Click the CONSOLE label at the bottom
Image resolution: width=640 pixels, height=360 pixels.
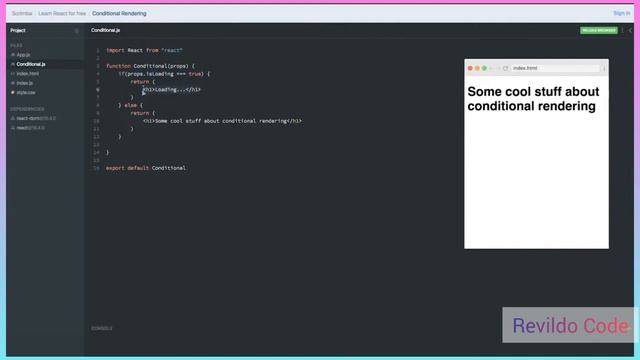point(102,328)
